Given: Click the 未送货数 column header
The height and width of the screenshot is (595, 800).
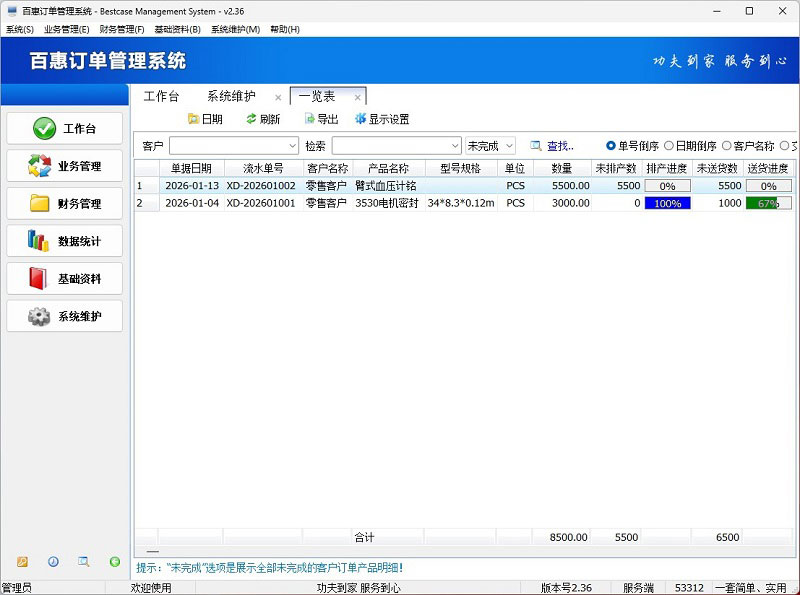Looking at the screenshot, I should pyautogui.click(x=717, y=168).
